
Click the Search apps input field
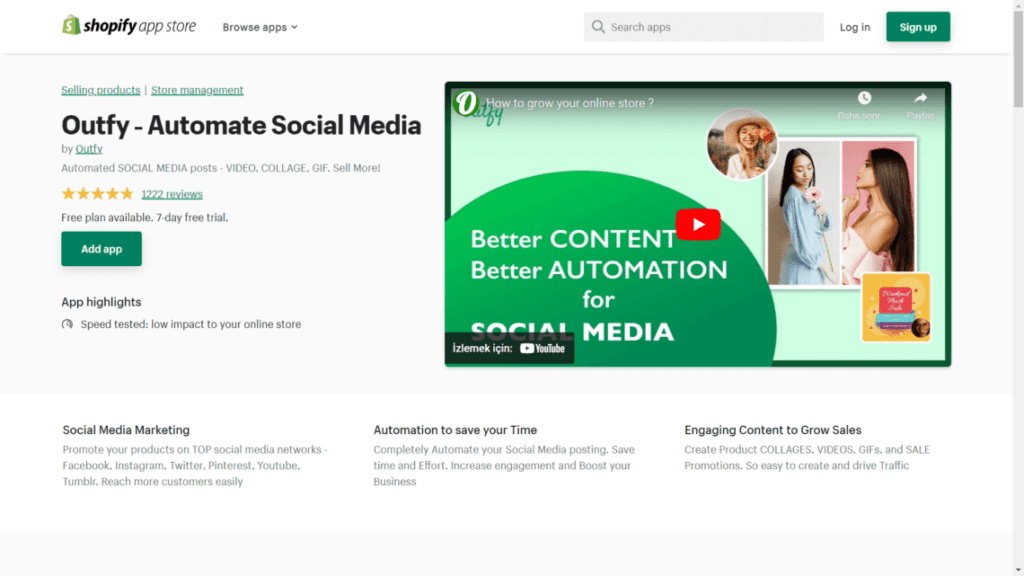[x=703, y=27]
